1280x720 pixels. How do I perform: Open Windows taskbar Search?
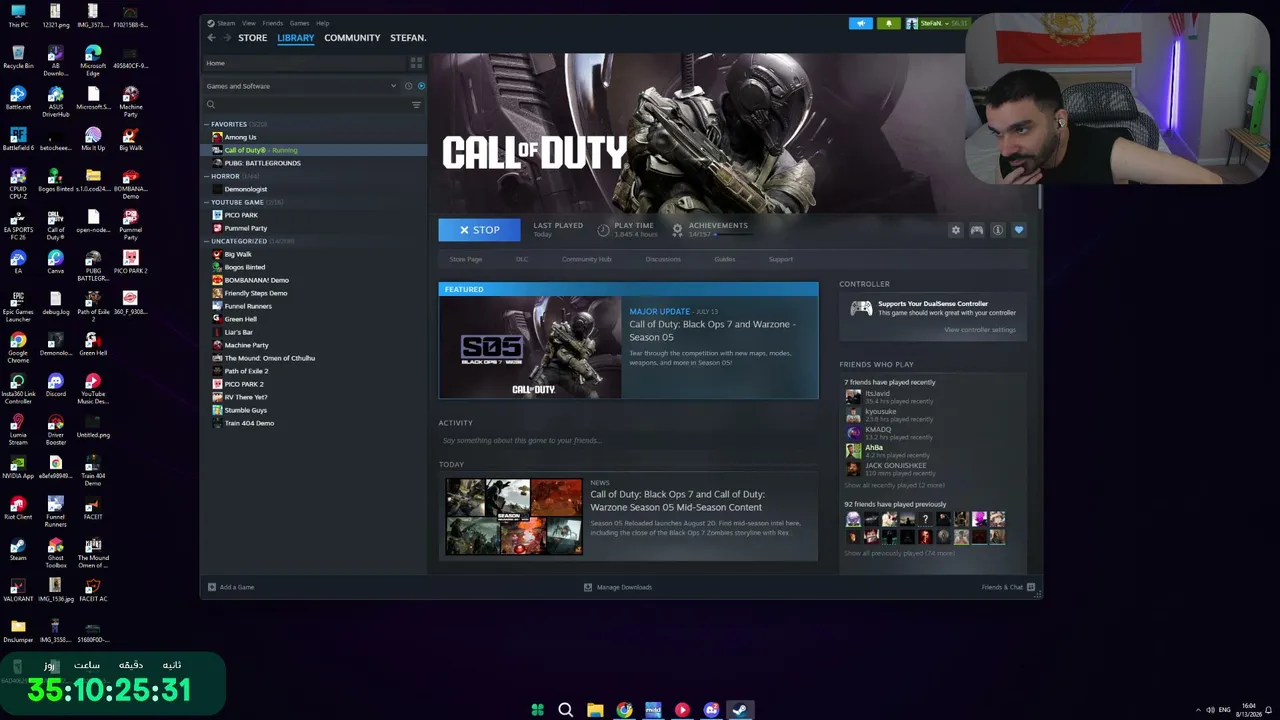pos(566,710)
